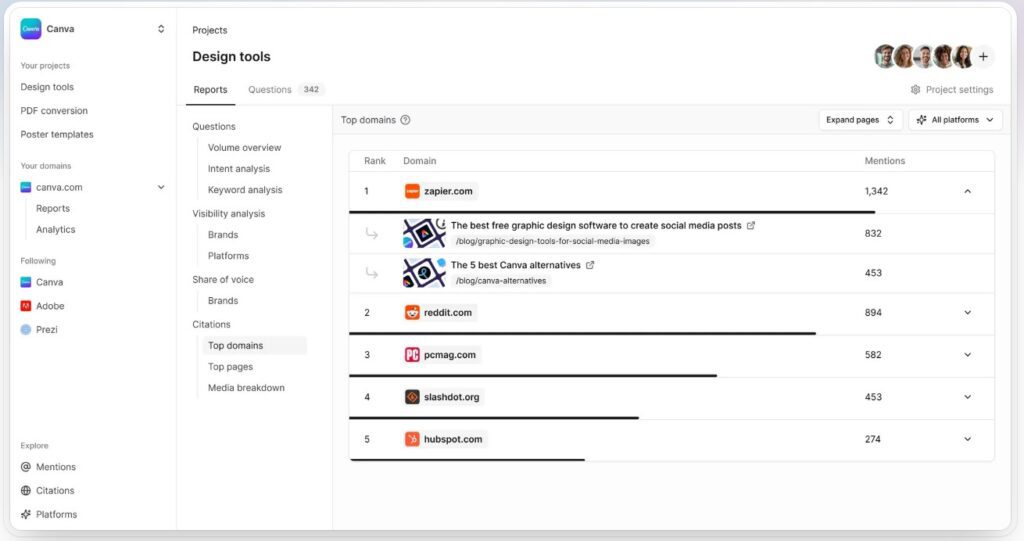Click the zapier.com mentions progress bar
1024x541 pixels.
click(612, 212)
